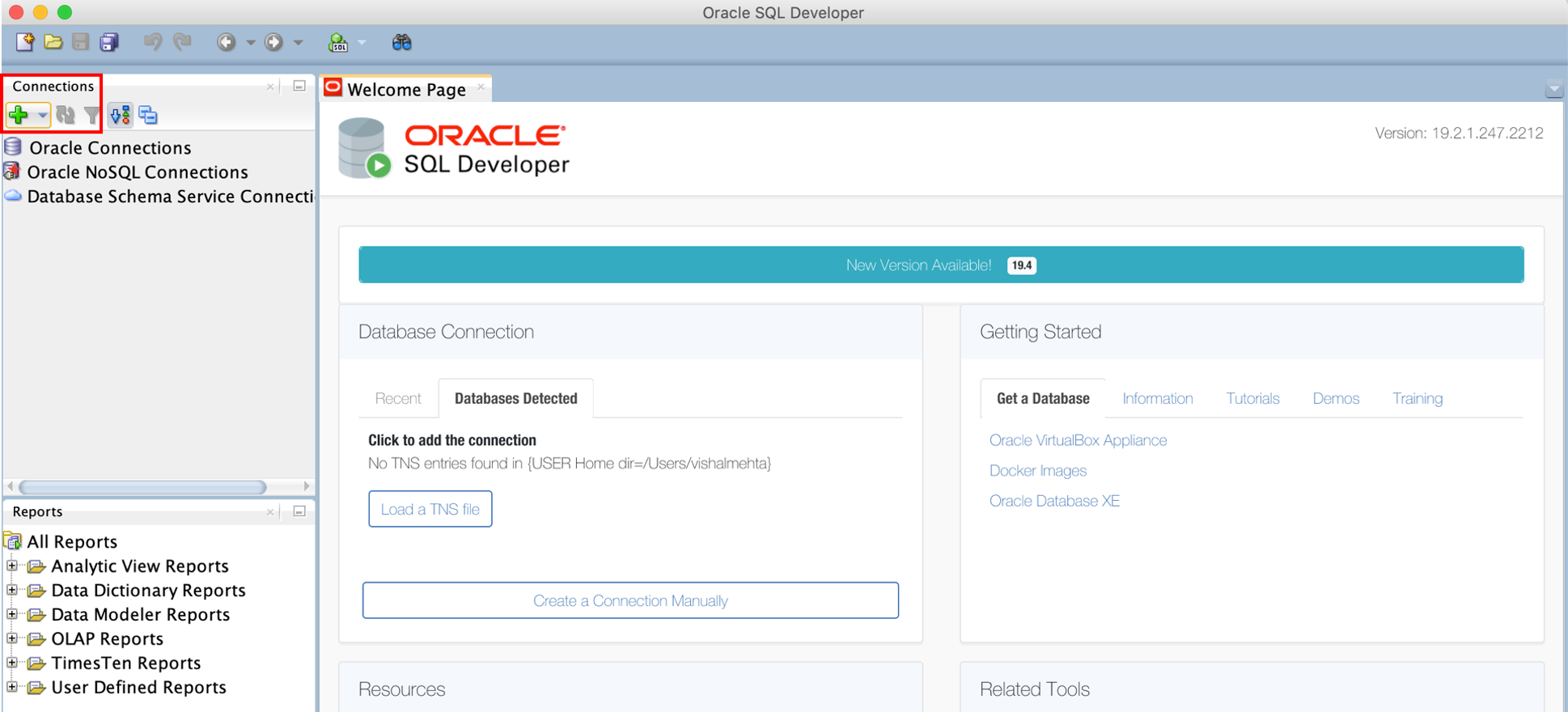Expand the OLAP Reports folder
Screen dimensions: 1568x712
click(12, 638)
